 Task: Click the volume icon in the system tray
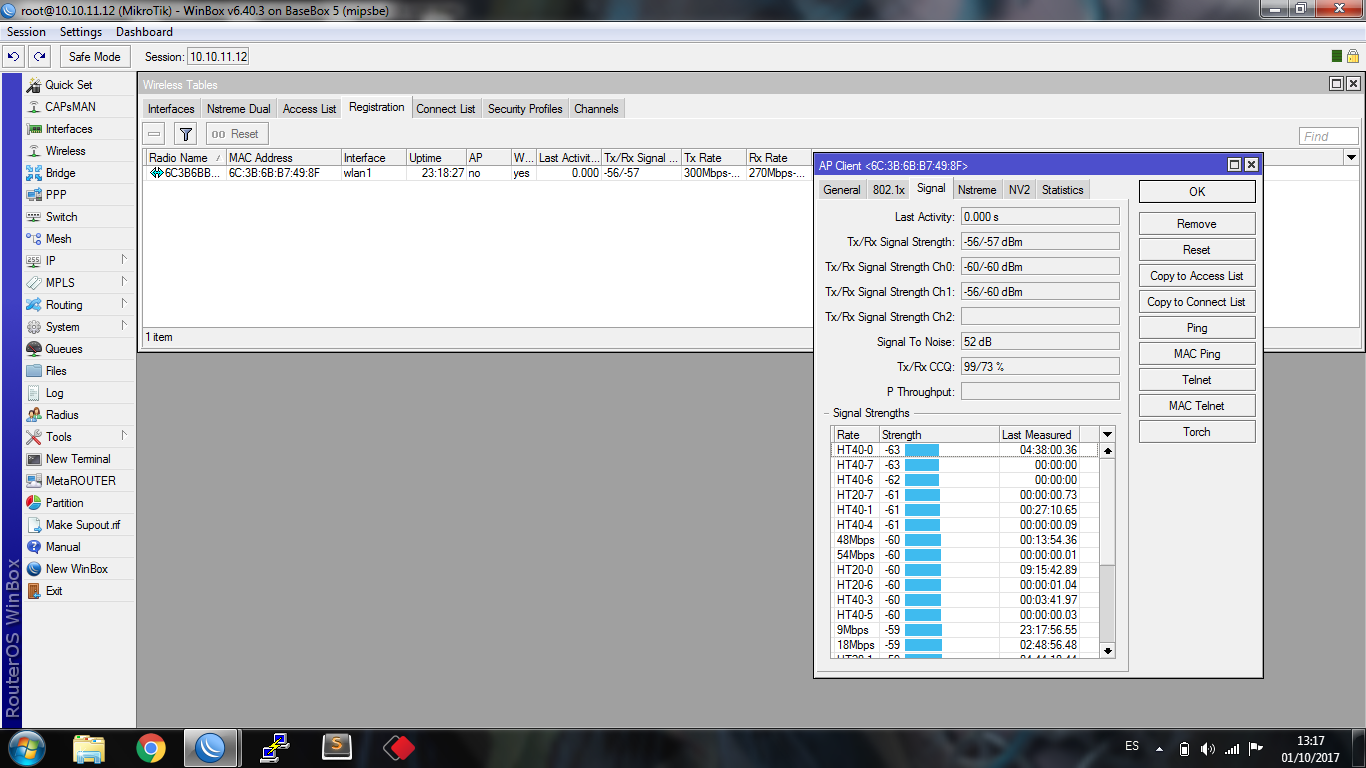tap(1207, 748)
